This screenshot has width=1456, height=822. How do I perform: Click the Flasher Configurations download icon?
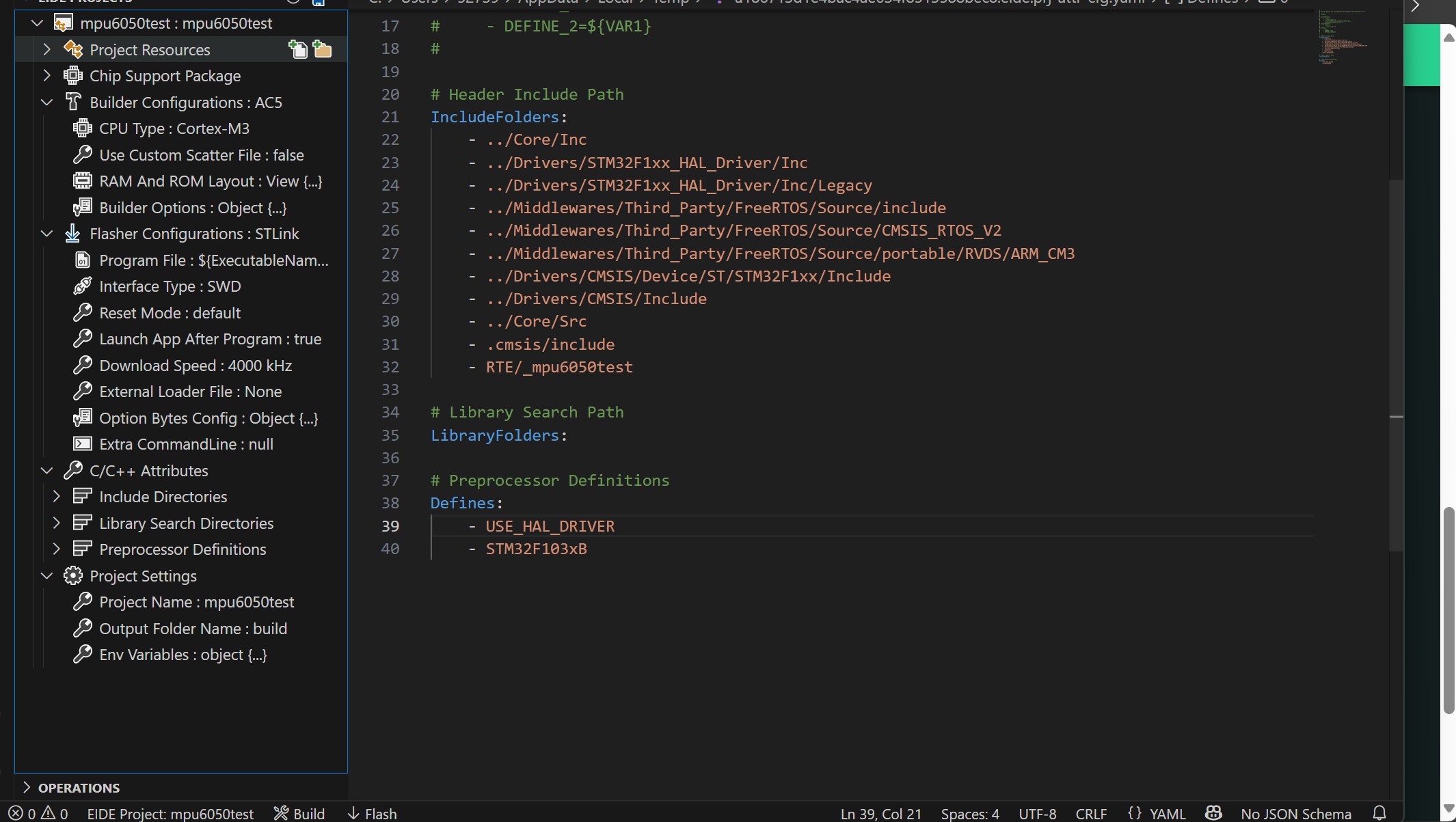click(73, 233)
